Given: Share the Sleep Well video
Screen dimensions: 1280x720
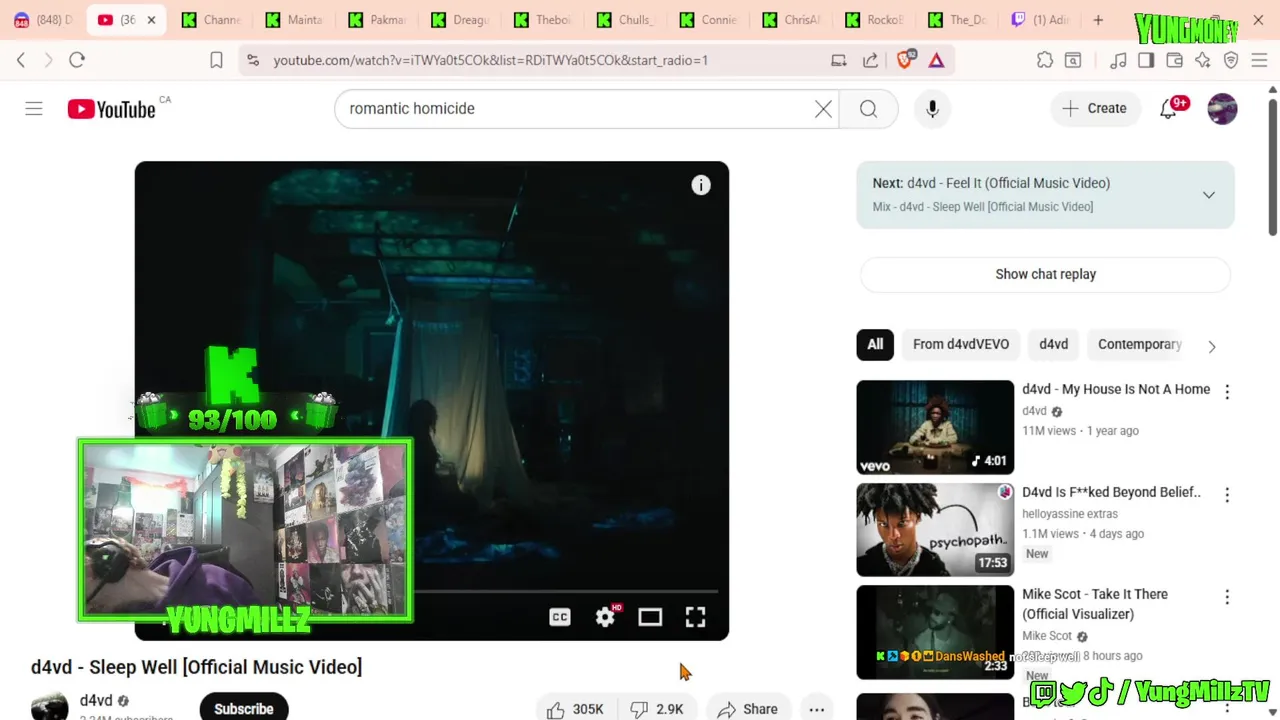Looking at the screenshot, I should click(x=748, y=709).
